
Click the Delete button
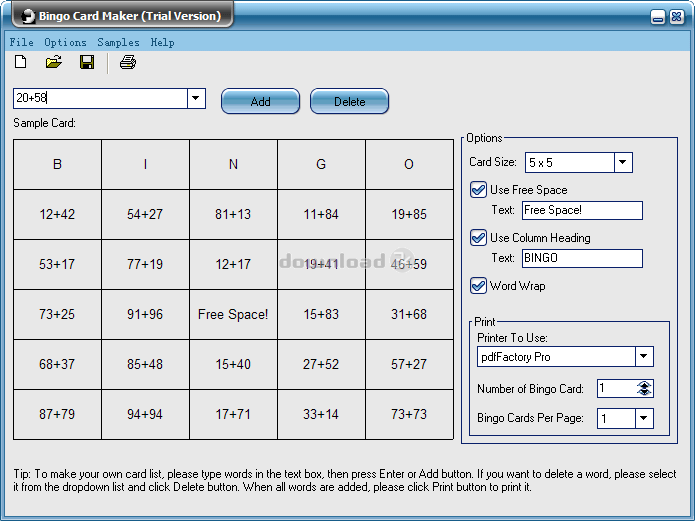(x=349, y=101)
